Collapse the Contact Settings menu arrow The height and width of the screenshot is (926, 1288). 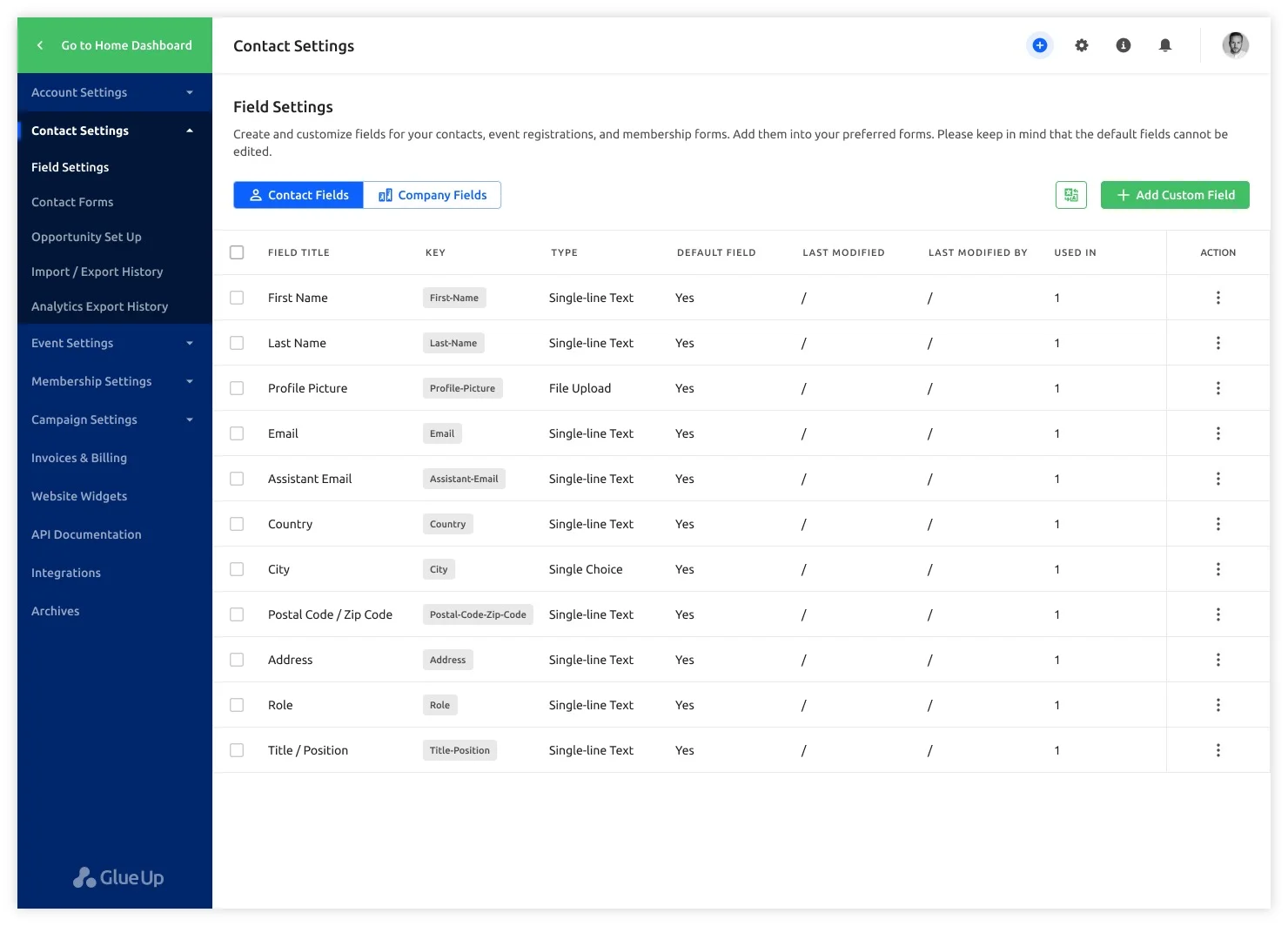(190, 131)
